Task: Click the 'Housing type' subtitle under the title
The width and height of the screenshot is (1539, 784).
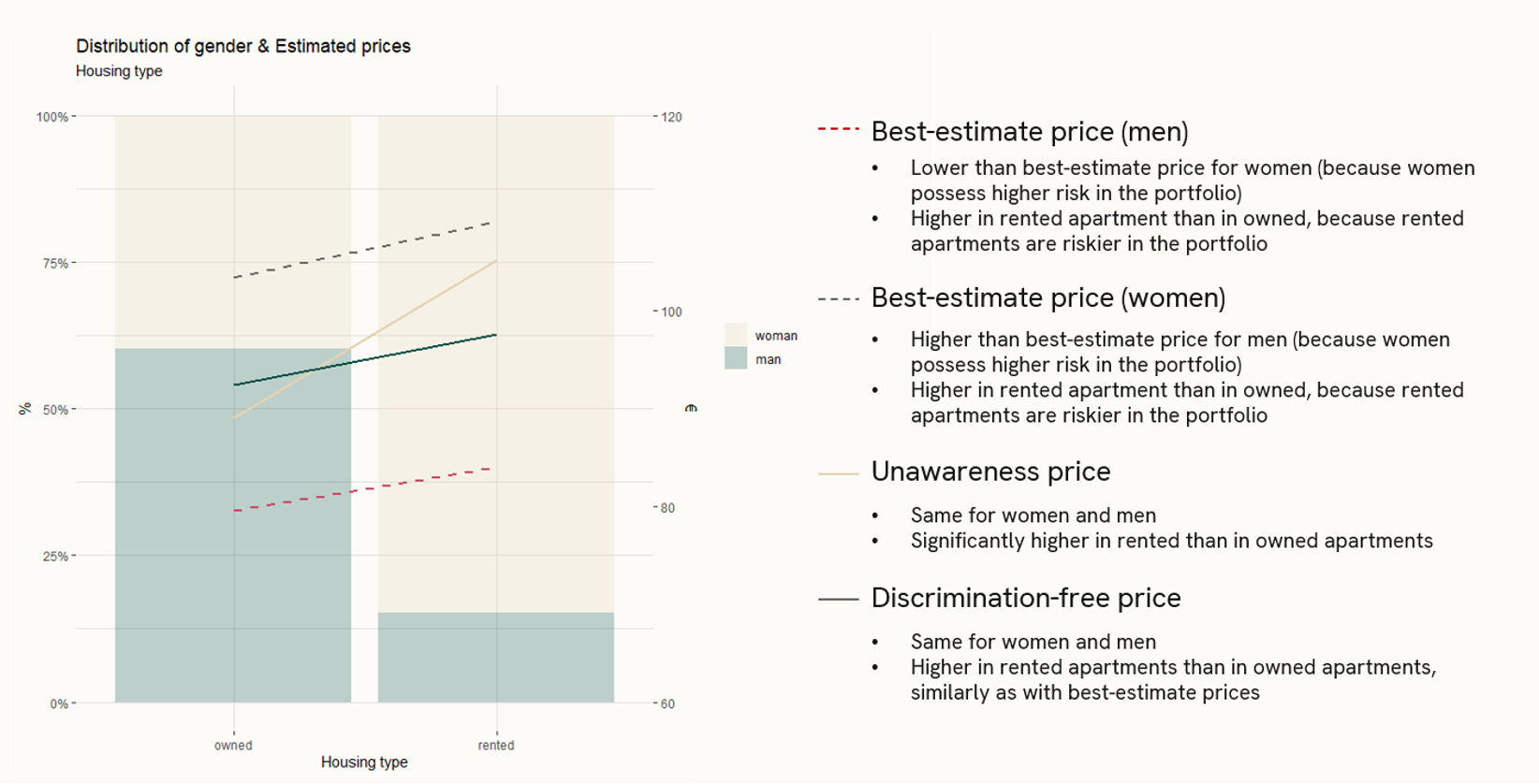Action: coord(119,71)
